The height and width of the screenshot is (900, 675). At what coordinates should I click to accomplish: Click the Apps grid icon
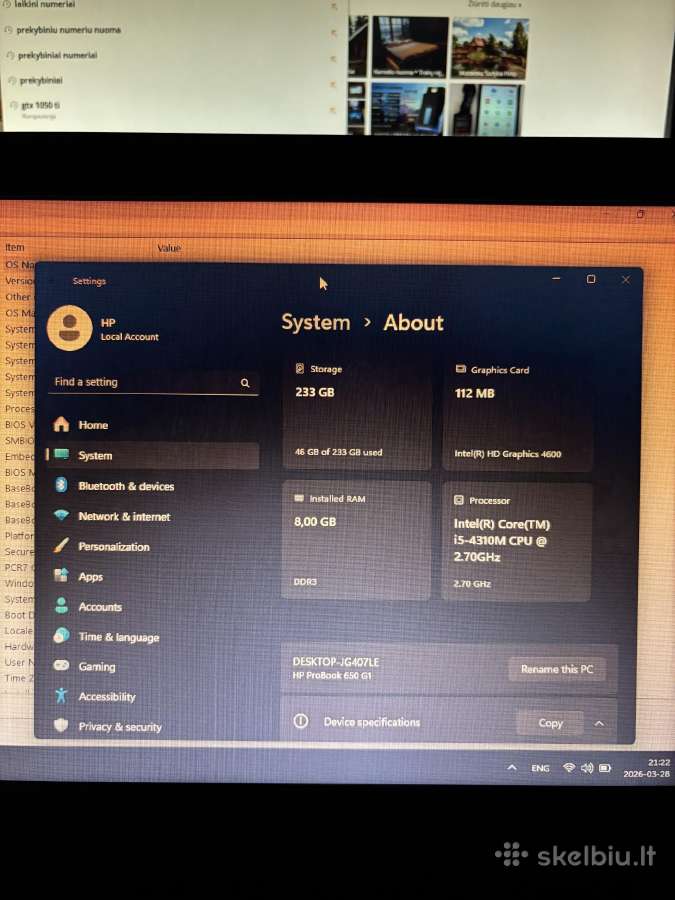(61, 575)
